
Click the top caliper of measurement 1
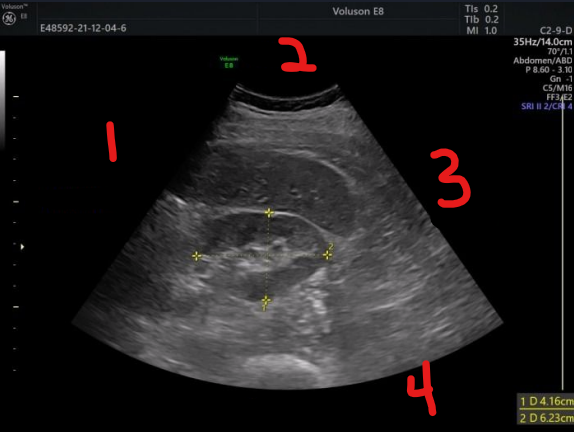tap(269, 213)
